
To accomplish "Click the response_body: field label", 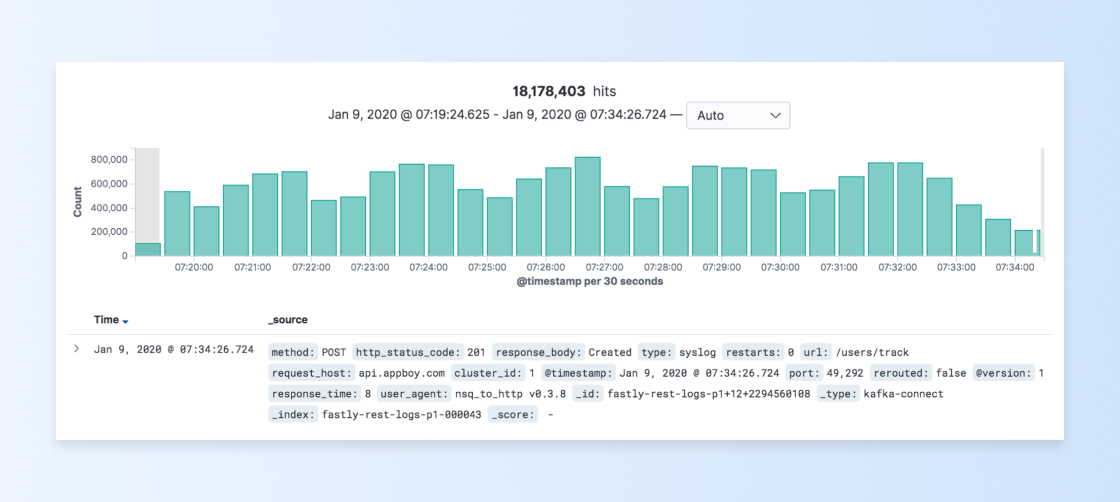I will point(539,352).
